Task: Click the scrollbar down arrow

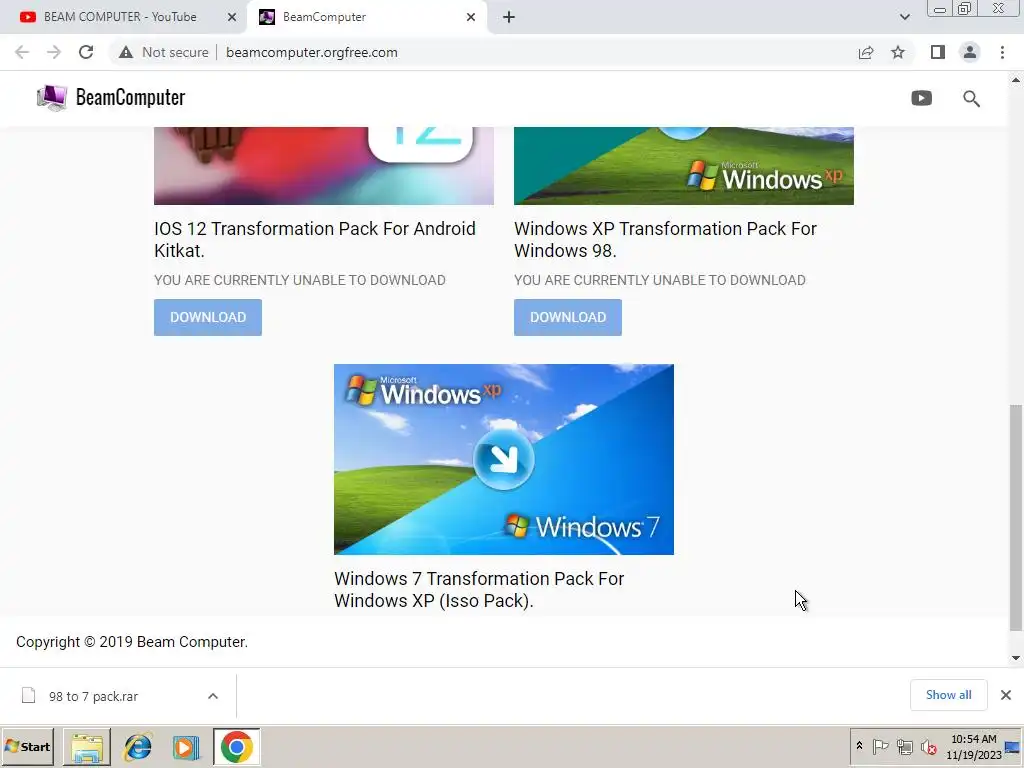Action: point(1016,658)
